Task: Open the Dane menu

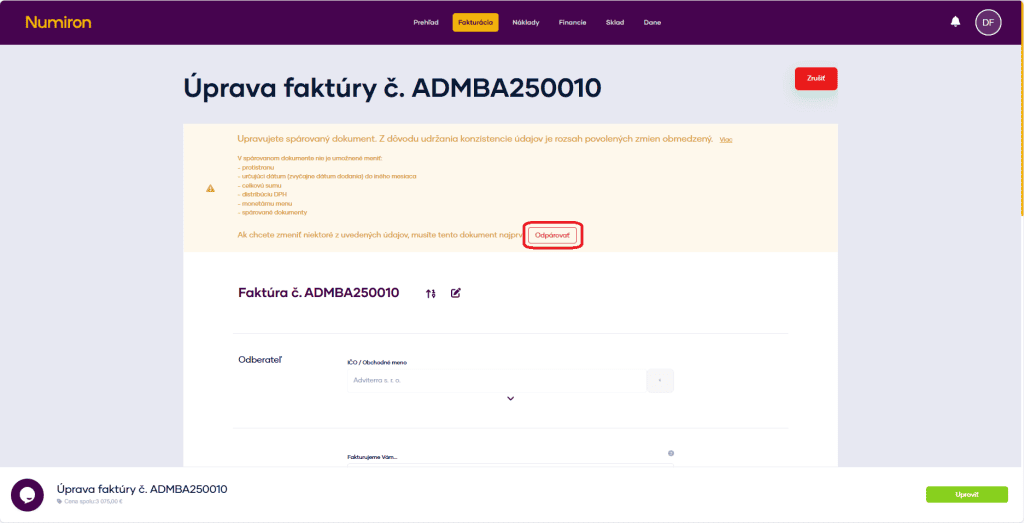Action: tap(652, 22)
